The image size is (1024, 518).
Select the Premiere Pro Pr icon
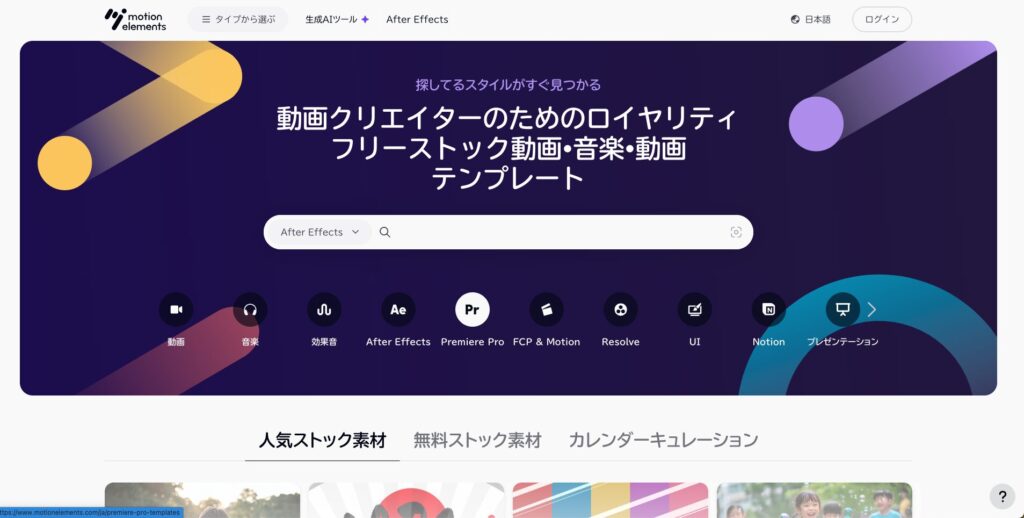472,310
